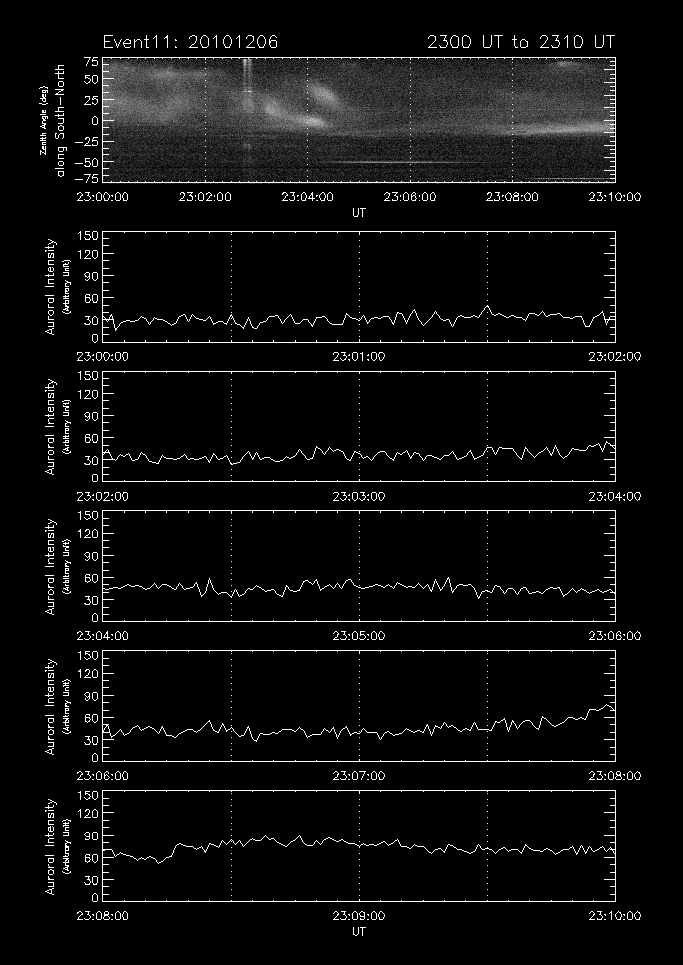
Task: Click the 23:05:00 time label
Action: point(359,636)
